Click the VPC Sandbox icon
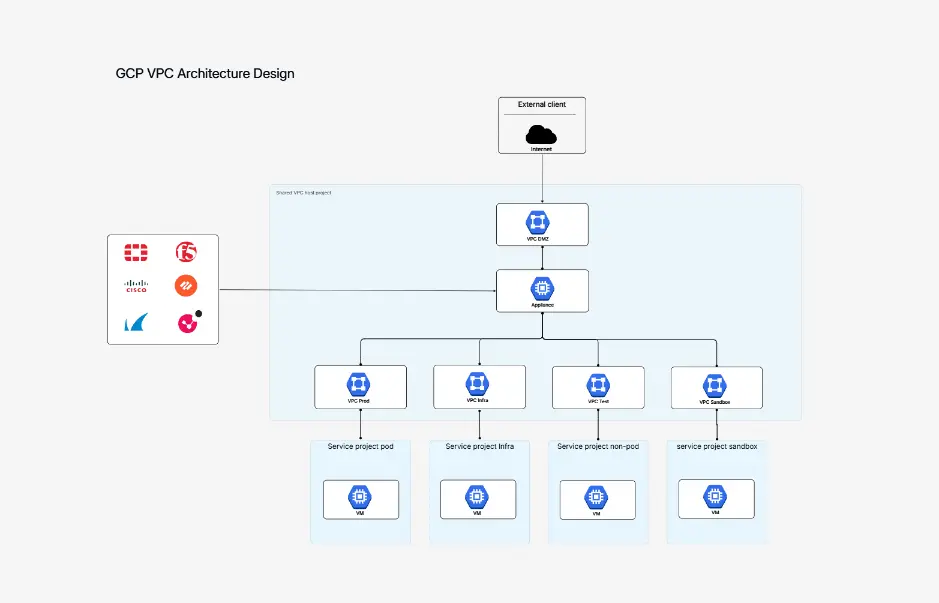Viewport: 939px width, 603px height. coord(715,384)
